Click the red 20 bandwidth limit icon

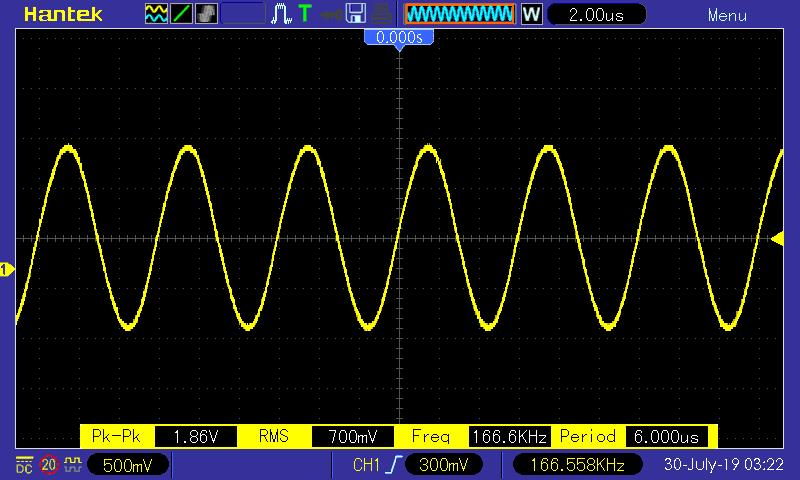(x=49, y=465)
